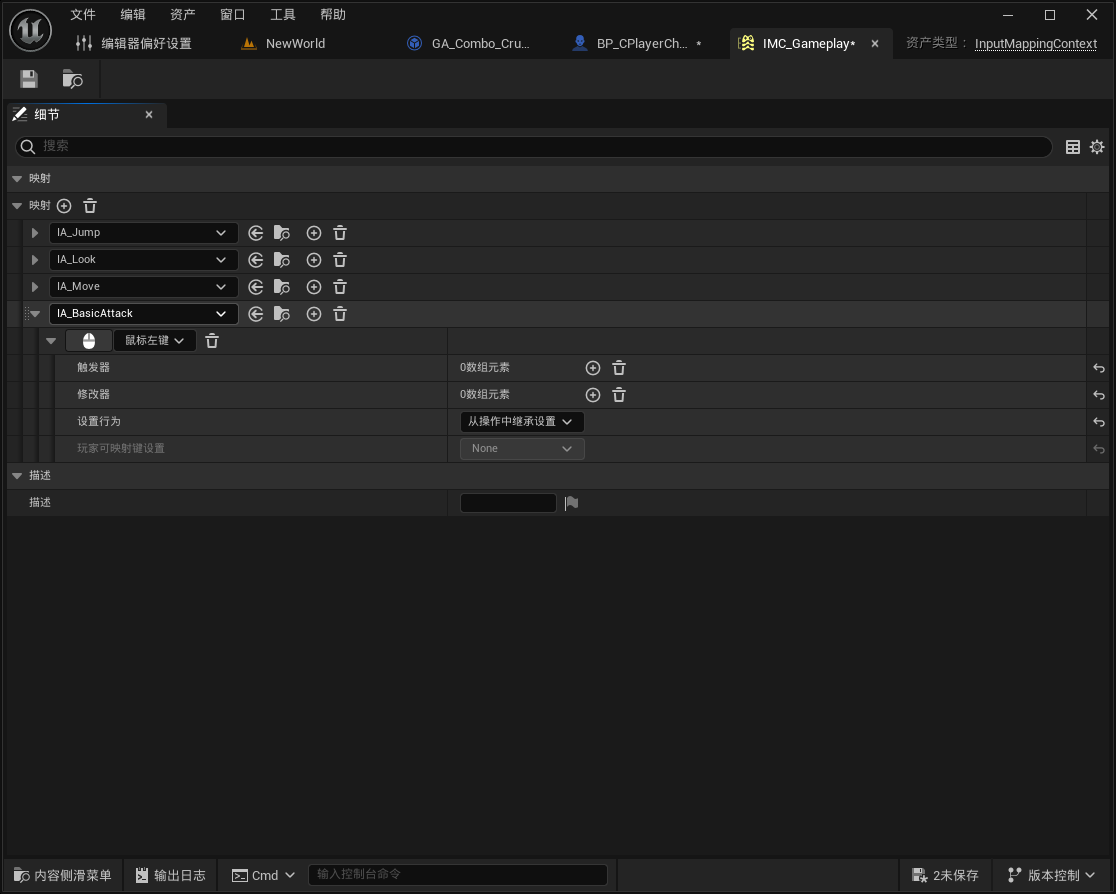Open the 鼠标左键 key selection dropdown
This screenshot has width=1116, height=894.
(x=154, y=340)
